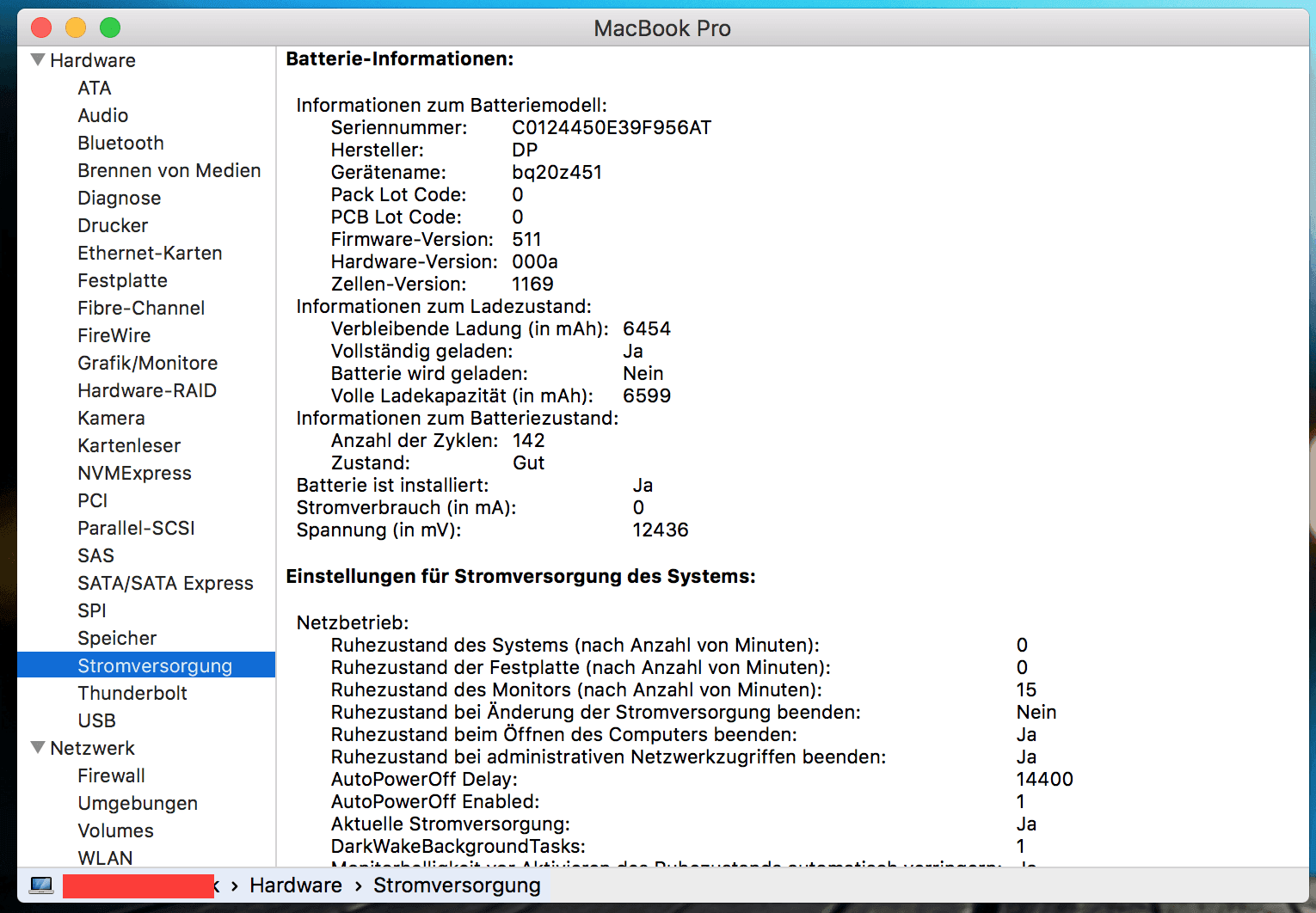Viewport: 1316px width, 913px height.
Task: Click the Hersteller value DP
Action: click(x=525, y=150)
